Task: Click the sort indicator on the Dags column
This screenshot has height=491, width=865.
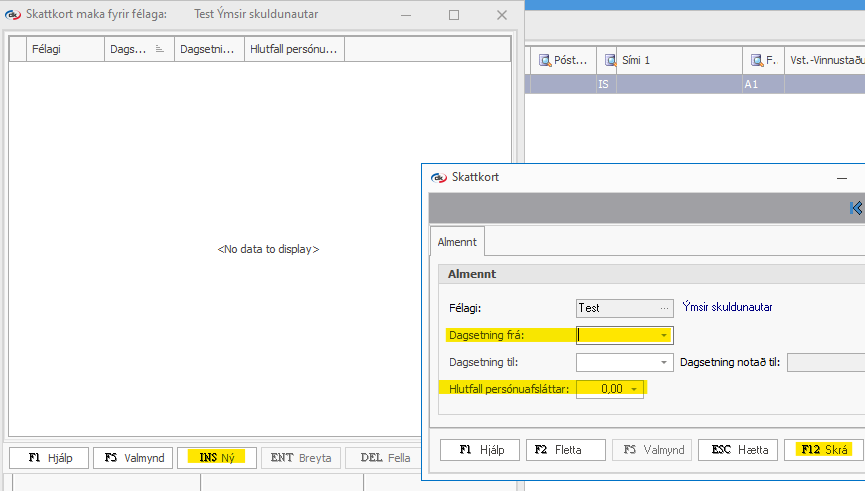Action: [x=159, y=48]
